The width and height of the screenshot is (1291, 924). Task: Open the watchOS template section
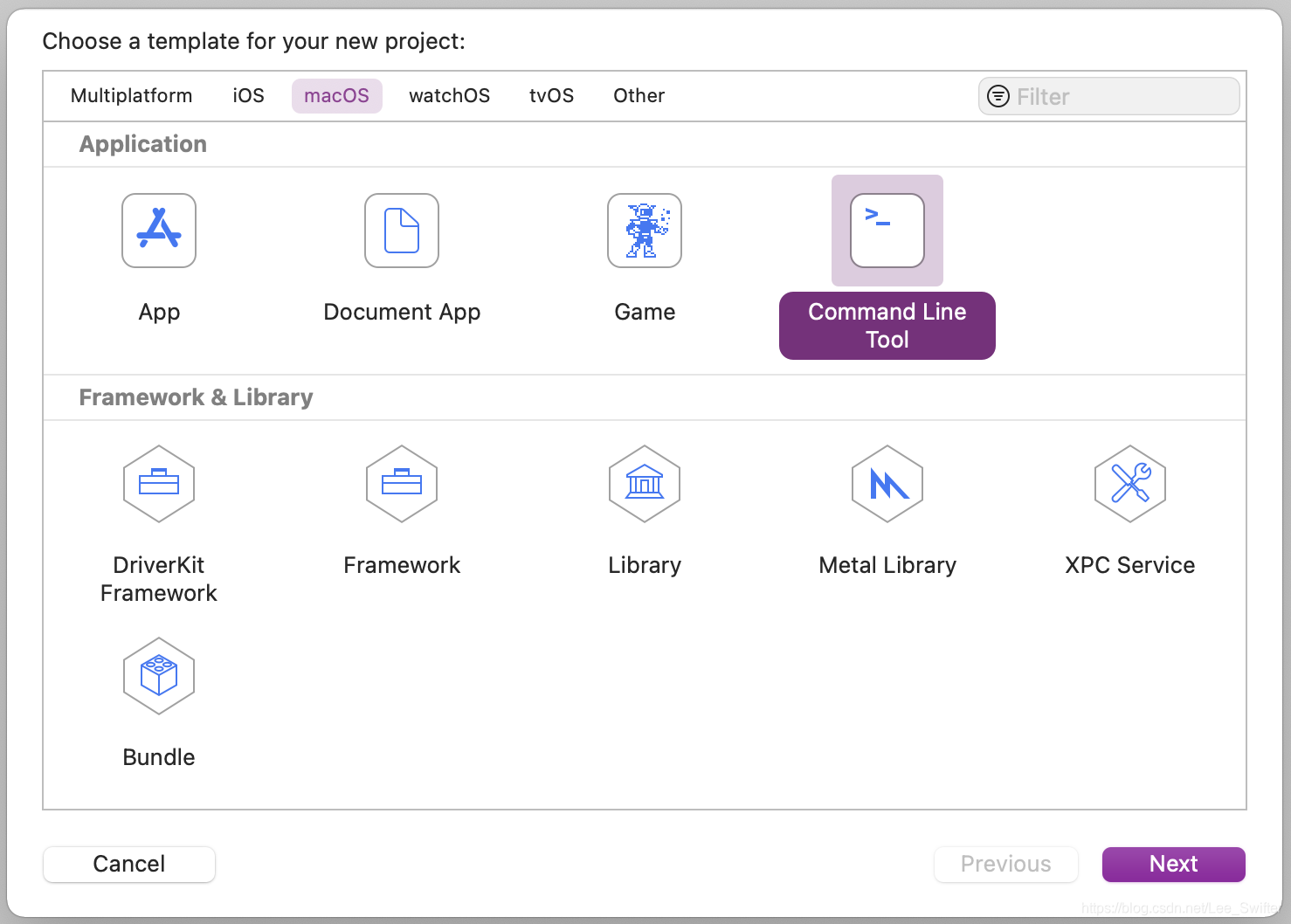pyautogui.click(x=449, y=96)
